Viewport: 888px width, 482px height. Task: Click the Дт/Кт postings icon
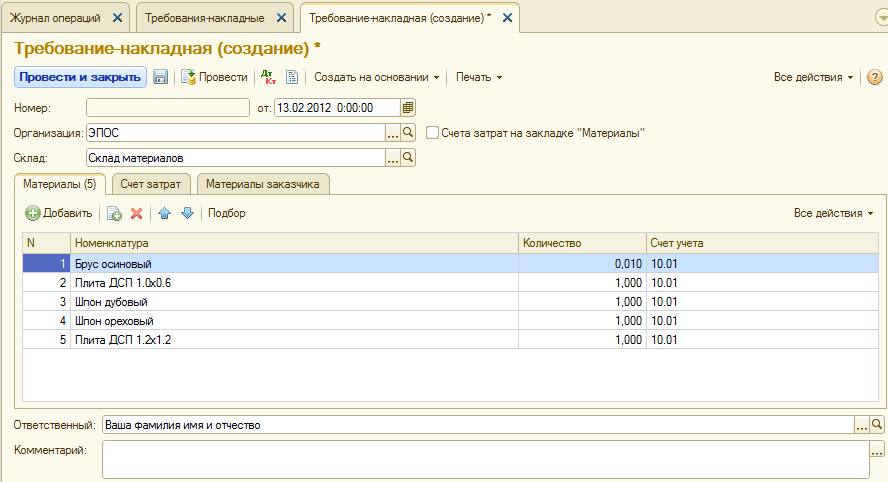pos(268,76)
